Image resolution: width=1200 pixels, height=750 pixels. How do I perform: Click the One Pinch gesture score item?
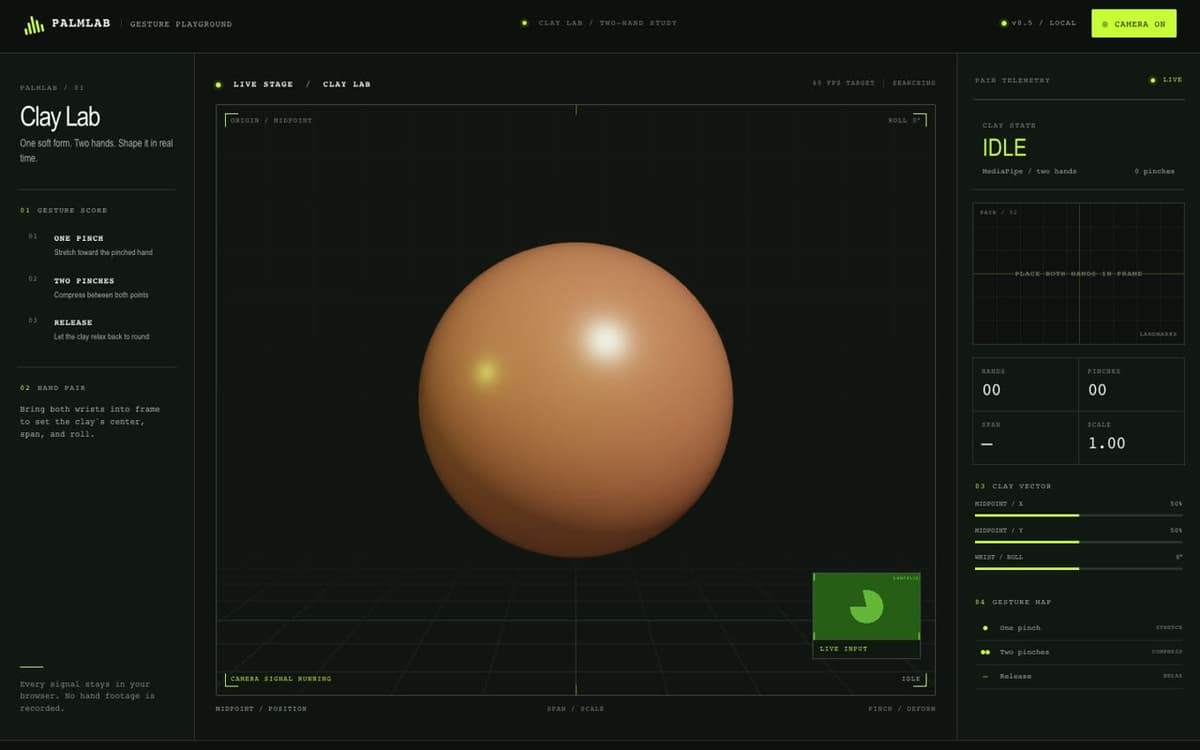tap(97, 245)
